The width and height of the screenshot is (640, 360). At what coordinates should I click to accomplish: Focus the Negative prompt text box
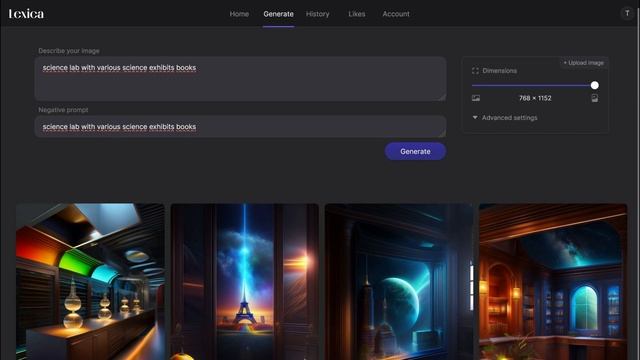(240, 127)
